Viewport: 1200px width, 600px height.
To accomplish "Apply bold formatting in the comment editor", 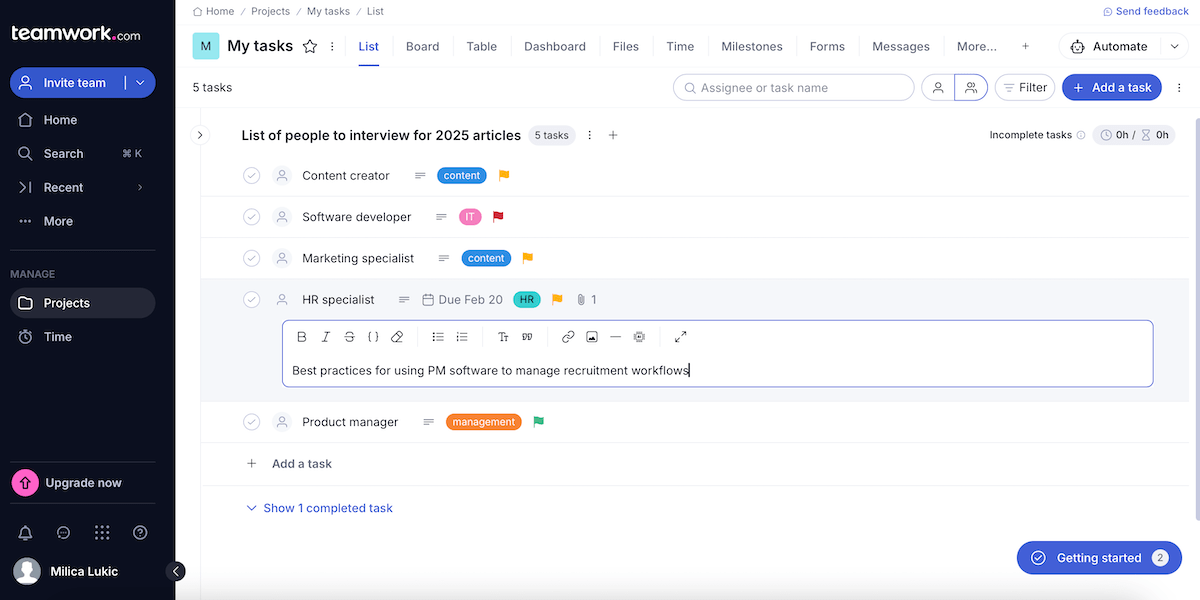I will 301,336.
